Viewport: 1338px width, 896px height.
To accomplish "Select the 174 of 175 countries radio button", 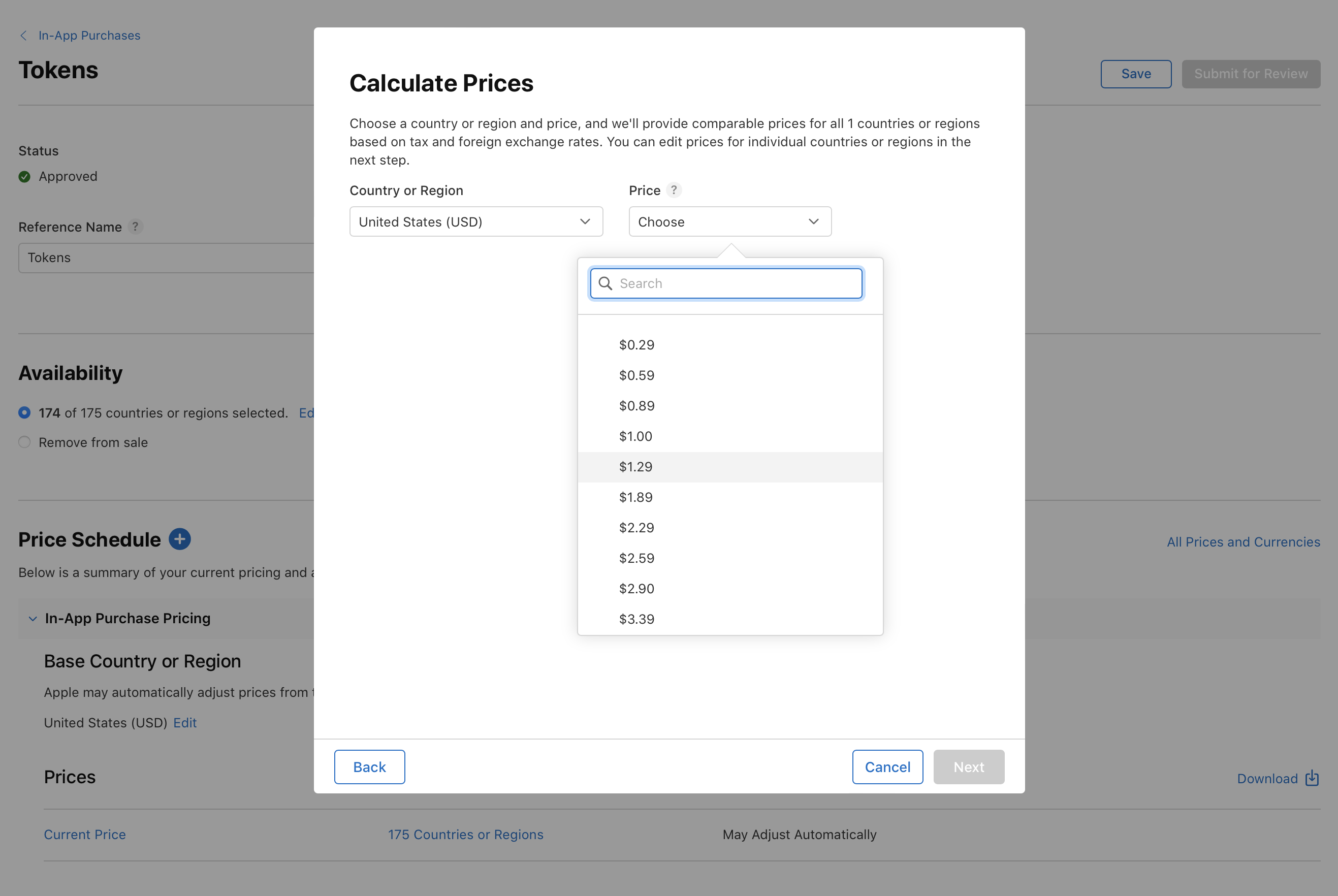I will [24, 412].
